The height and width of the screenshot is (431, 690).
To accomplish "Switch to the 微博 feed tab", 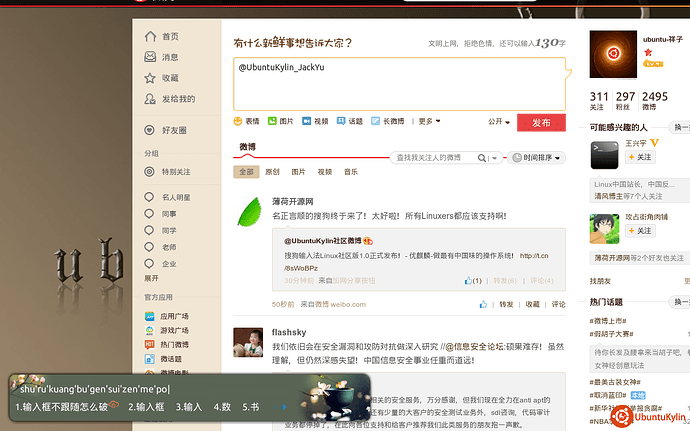I will [x=247, y=147].
